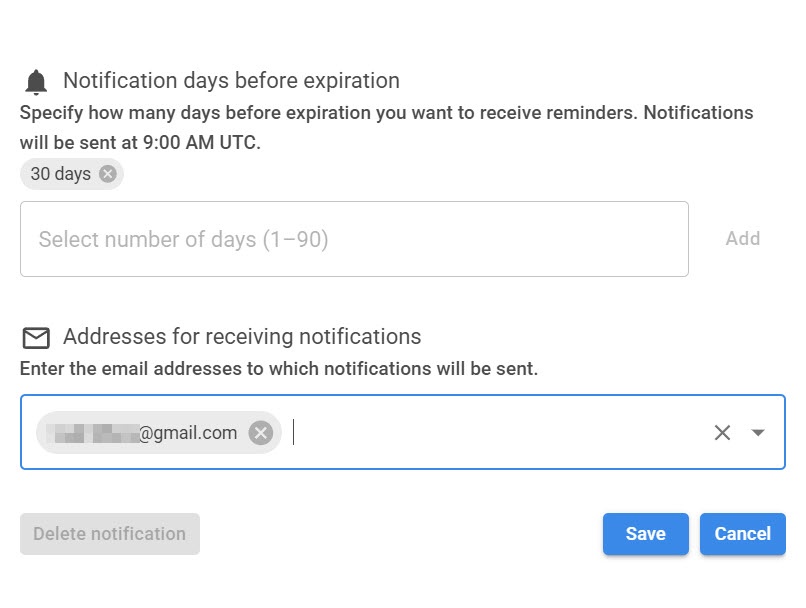
Task: Expand the email addresses dropdown arrow
Action: click(x=758, y=433)
